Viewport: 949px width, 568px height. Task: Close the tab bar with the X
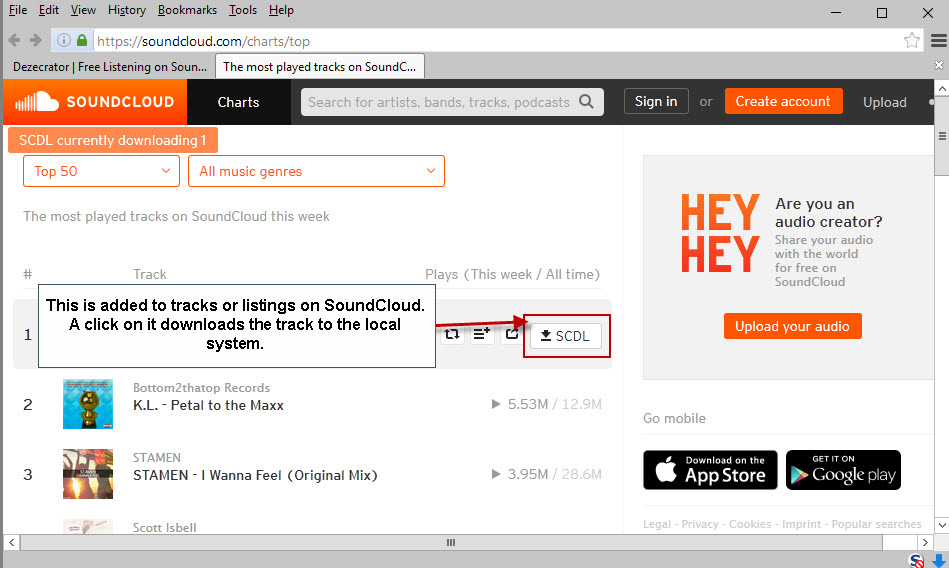pos(939,65)
